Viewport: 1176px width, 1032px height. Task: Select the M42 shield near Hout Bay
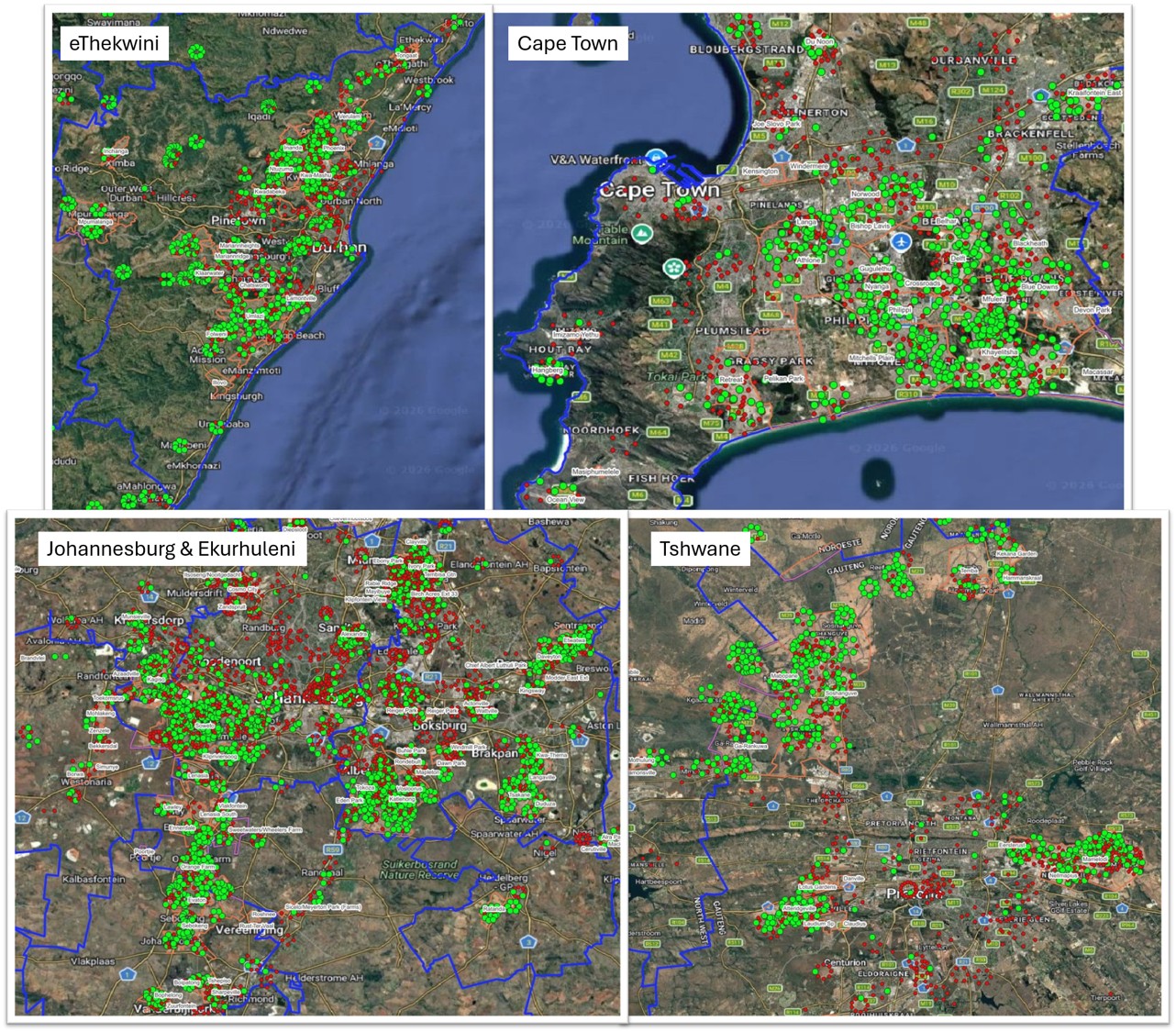click(669, 355)
